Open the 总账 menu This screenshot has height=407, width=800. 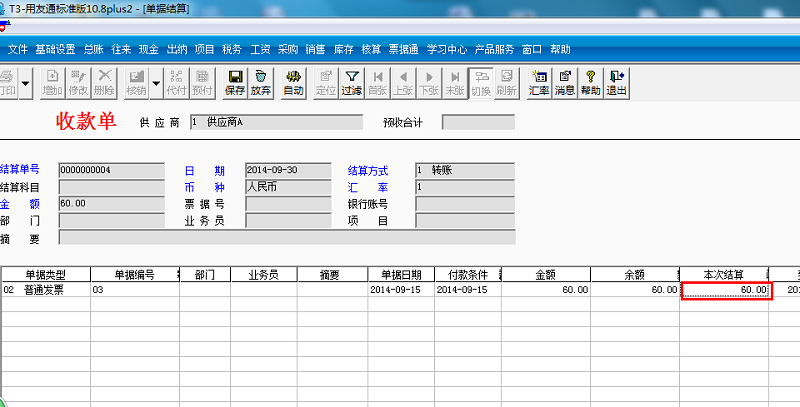pyautogui.click(x=94, y=49)
